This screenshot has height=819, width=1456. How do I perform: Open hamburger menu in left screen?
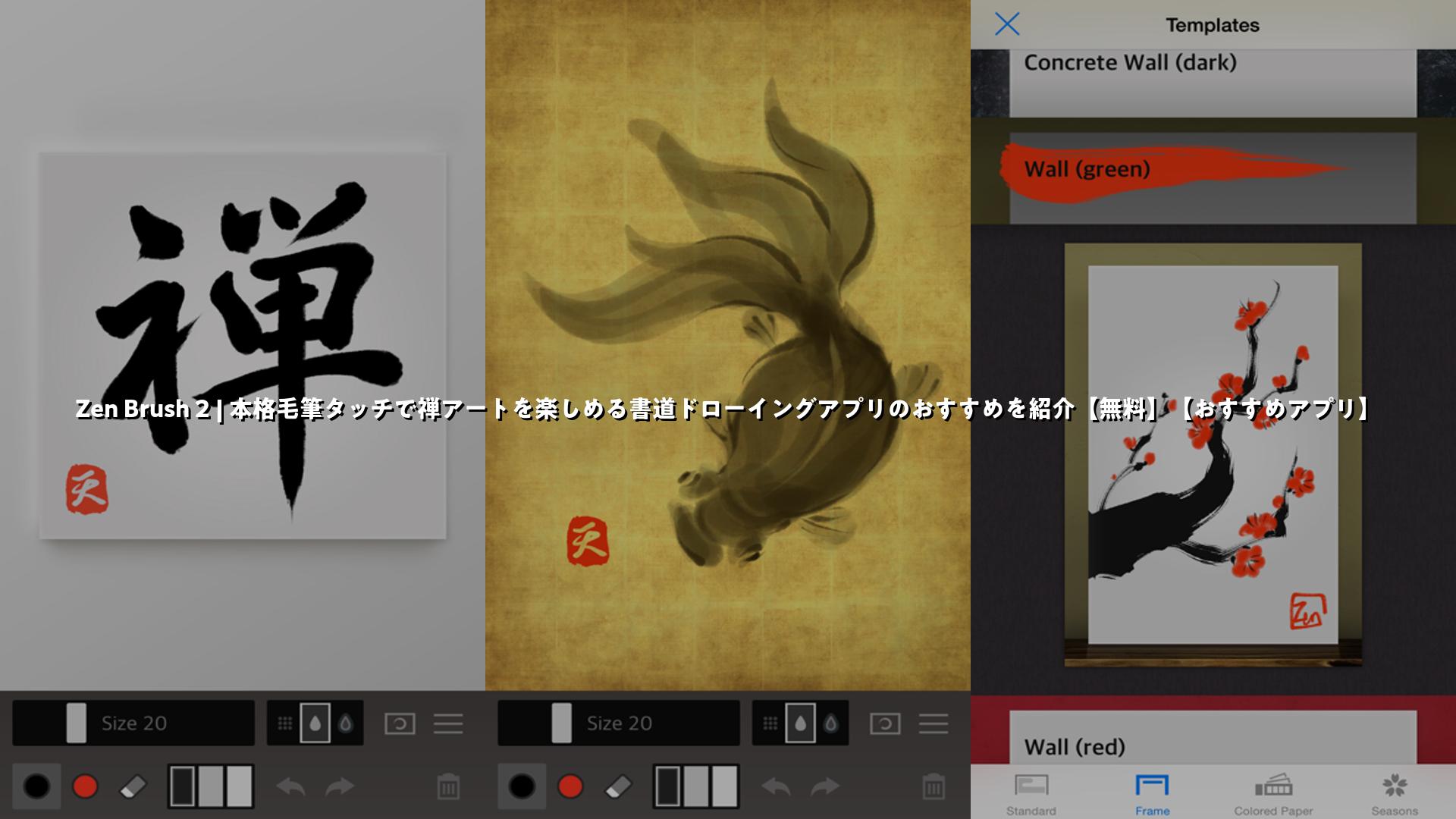448,723
